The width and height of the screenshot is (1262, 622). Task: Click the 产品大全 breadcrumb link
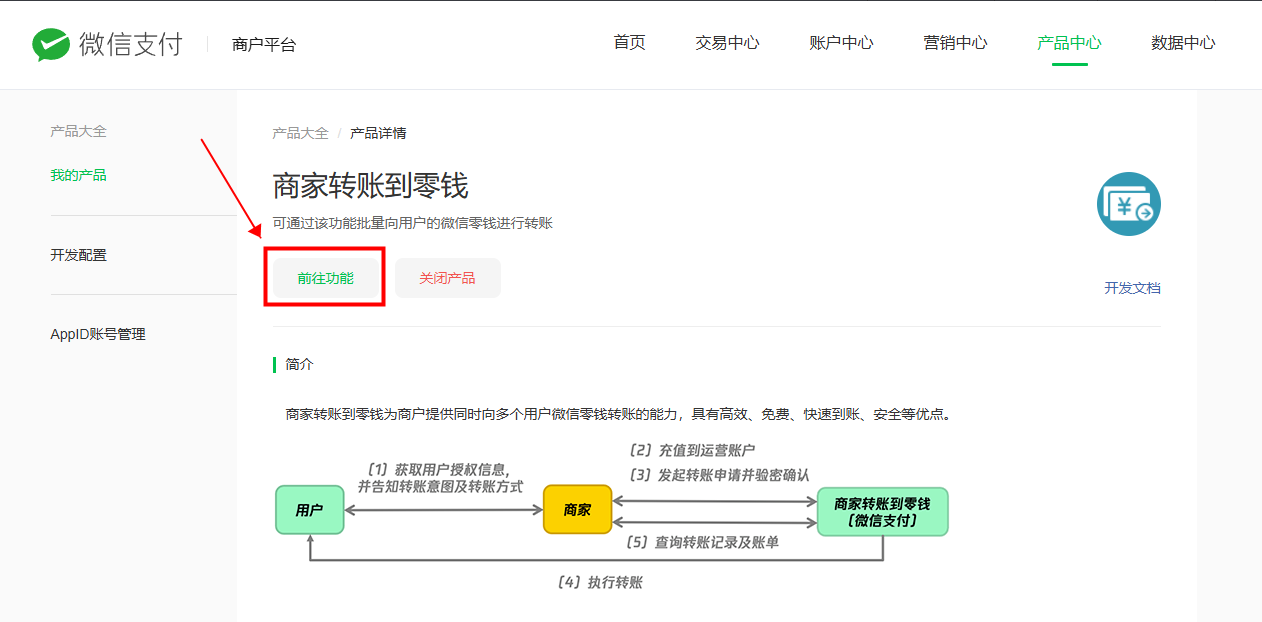[300, 133]
